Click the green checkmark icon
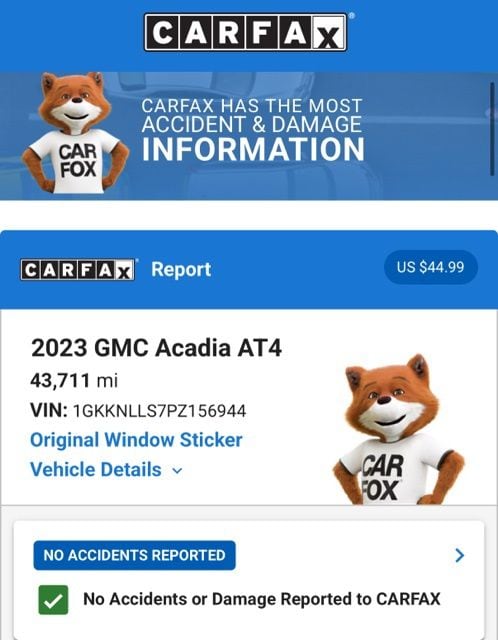Viewport: 498px width, 640px height. click(x=53, y=600)
